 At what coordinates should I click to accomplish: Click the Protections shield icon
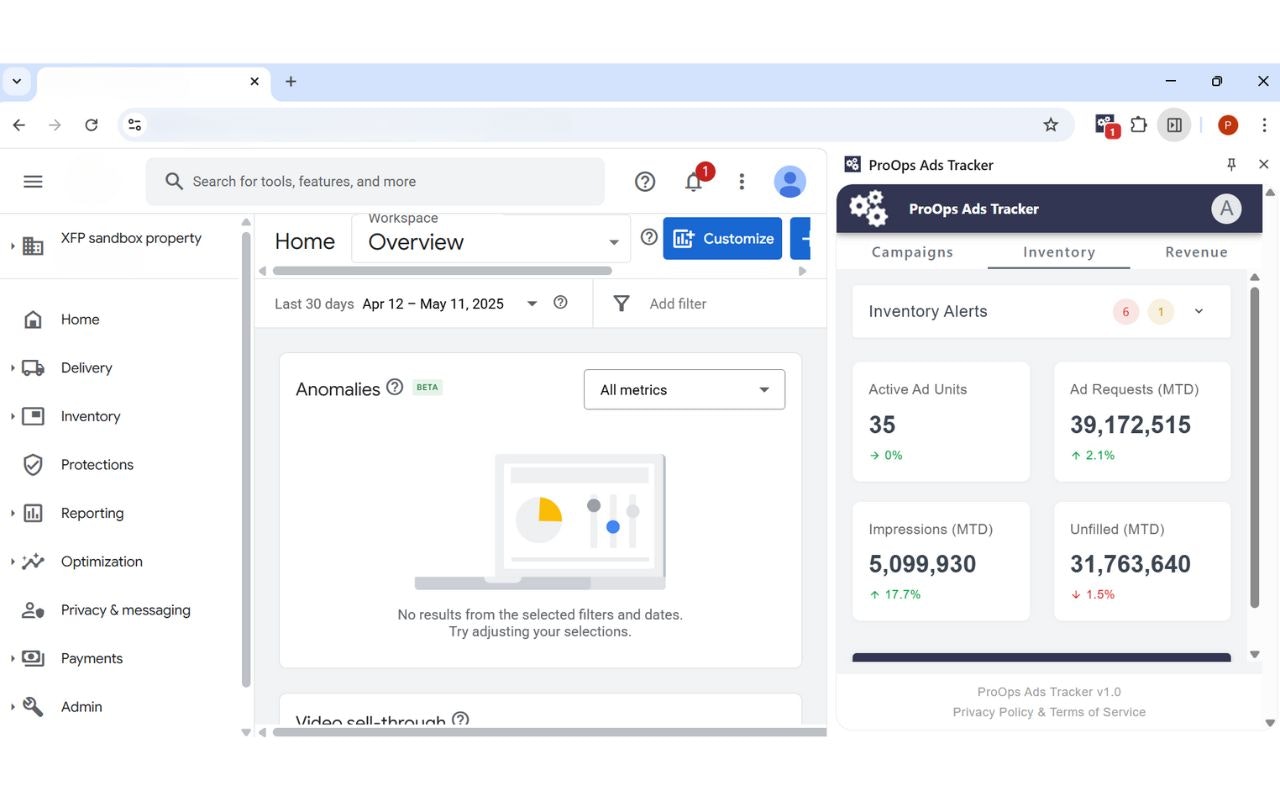pos(33,465)
